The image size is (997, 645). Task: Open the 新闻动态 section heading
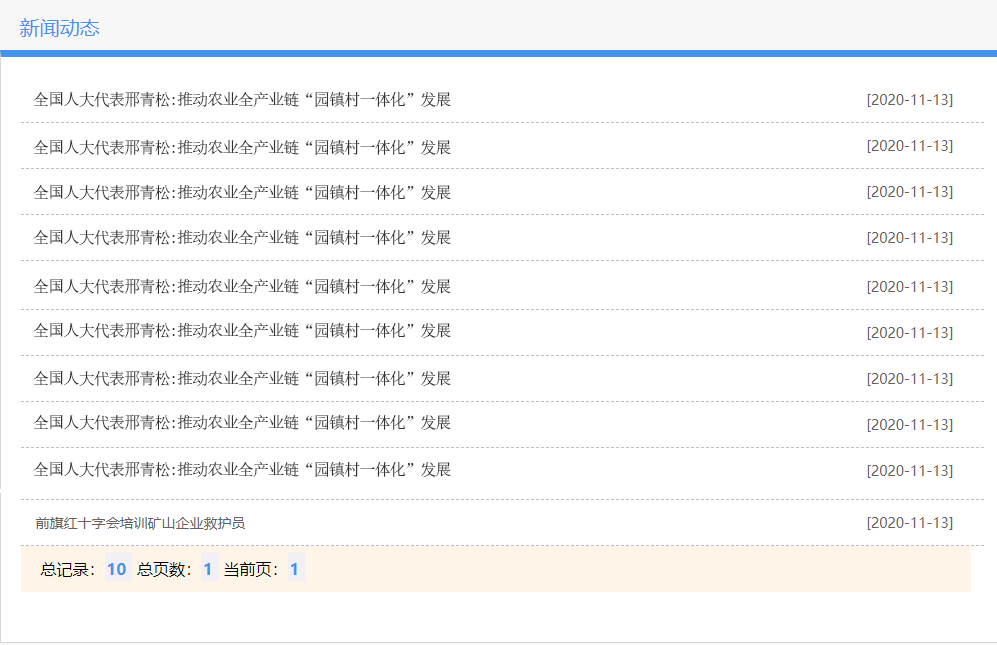pos(59,28)
